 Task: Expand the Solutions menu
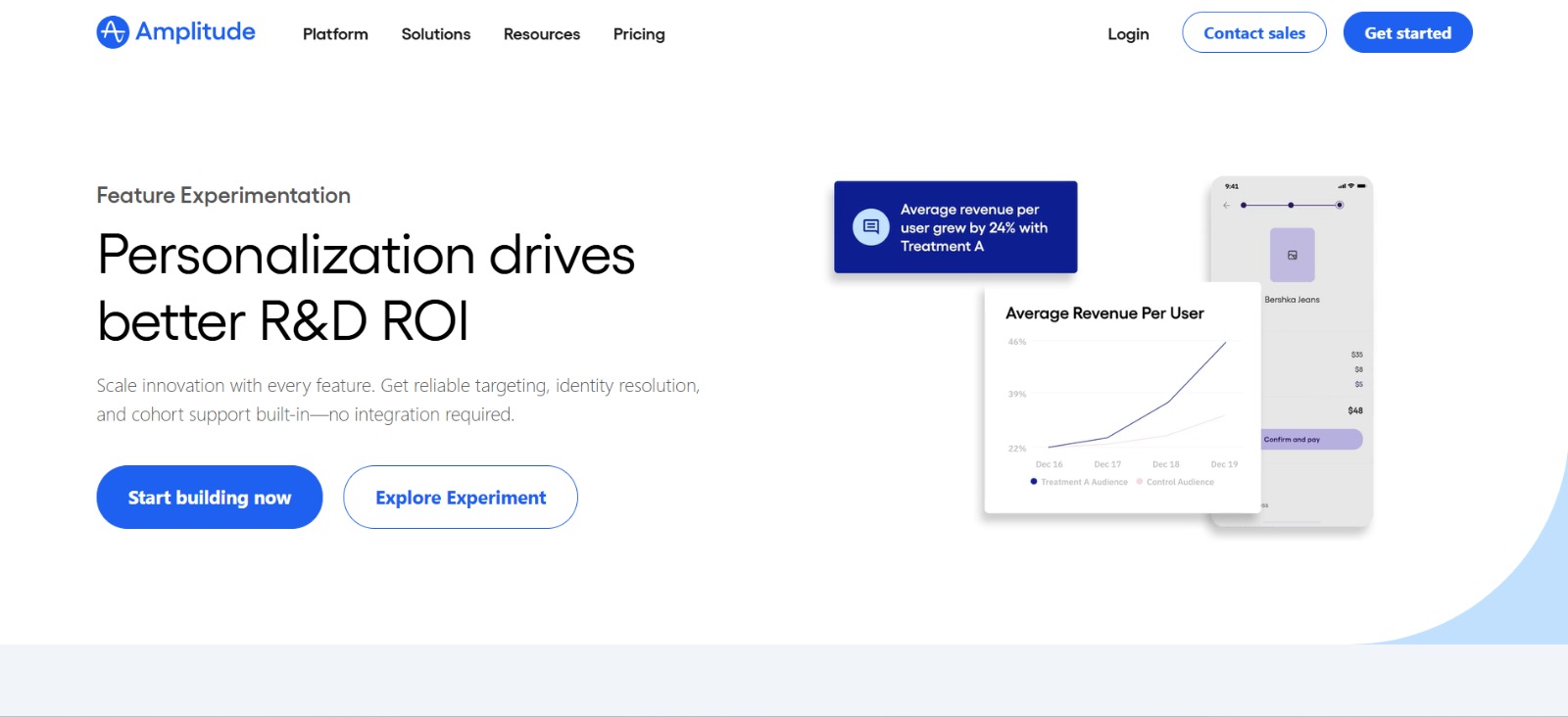point(436,34)
